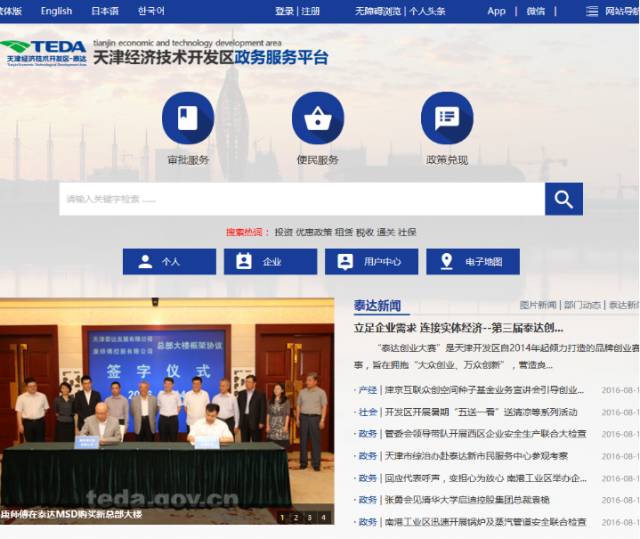
Task: Switch language to 日本語
Action: tap(105, 11)
